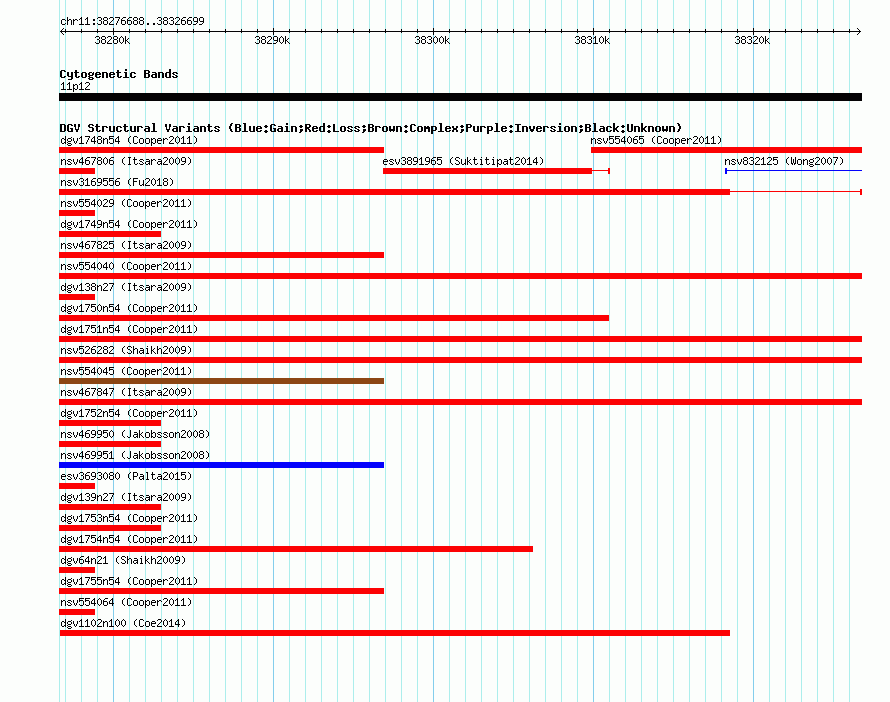Open the nsv554064 (Cooper2011) label
The height and width of the screenshot is (702, 890).
126,602
